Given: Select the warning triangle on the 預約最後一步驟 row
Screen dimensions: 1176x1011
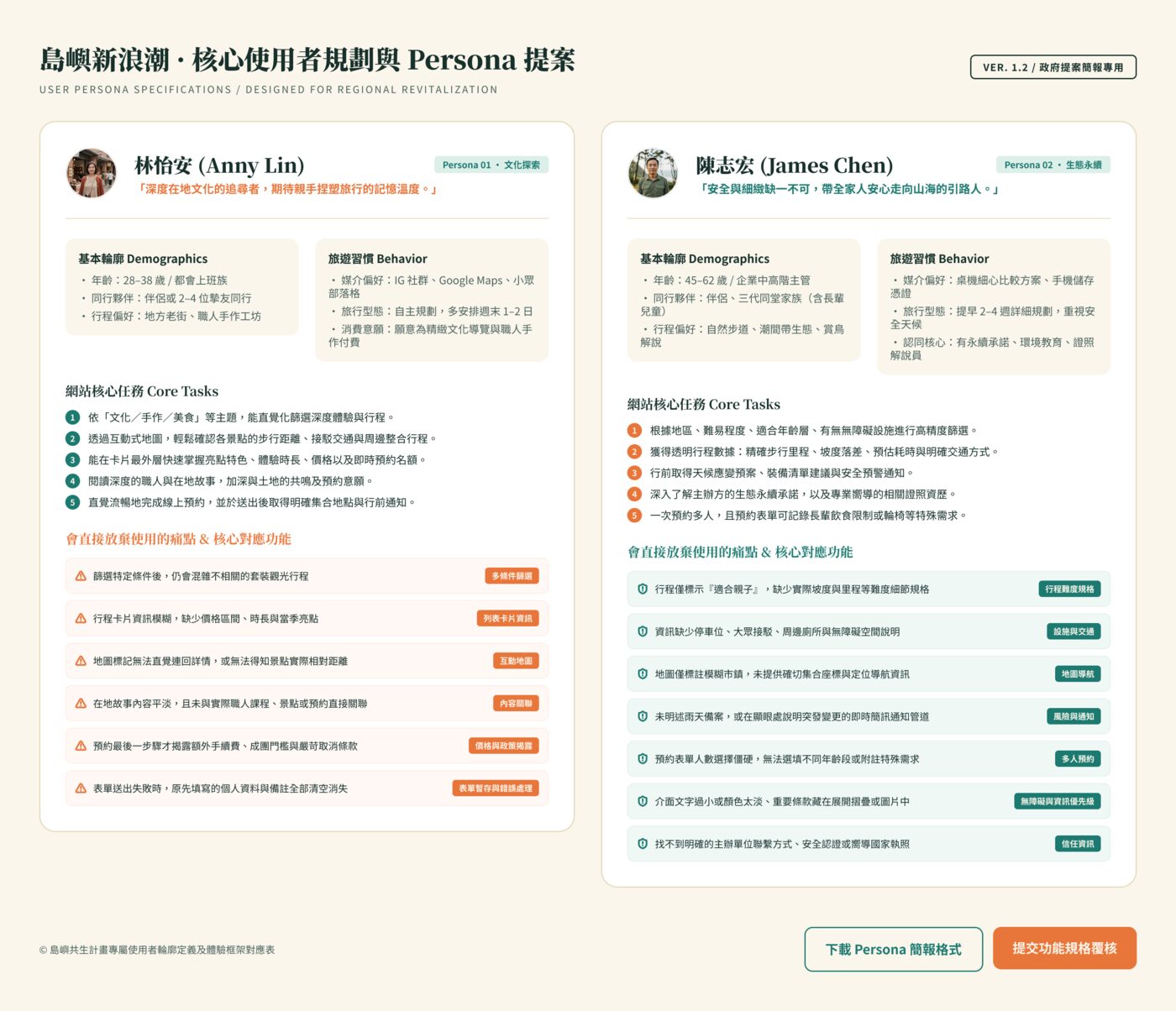Looking at the screenshot, I should 81,746.
